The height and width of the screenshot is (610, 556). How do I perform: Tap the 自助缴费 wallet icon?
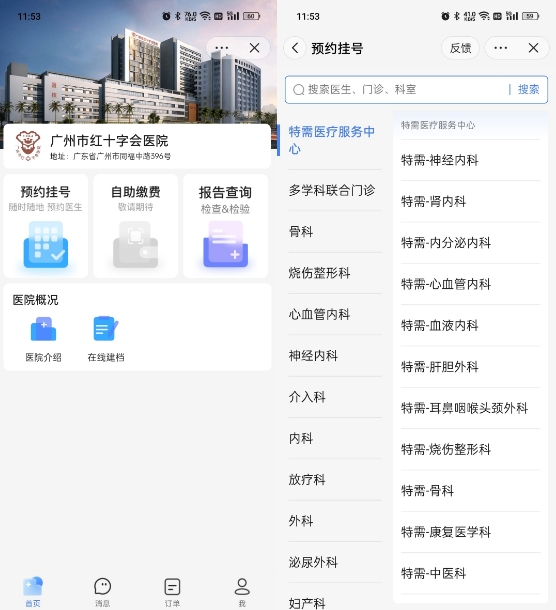click(x=135, y=244)
